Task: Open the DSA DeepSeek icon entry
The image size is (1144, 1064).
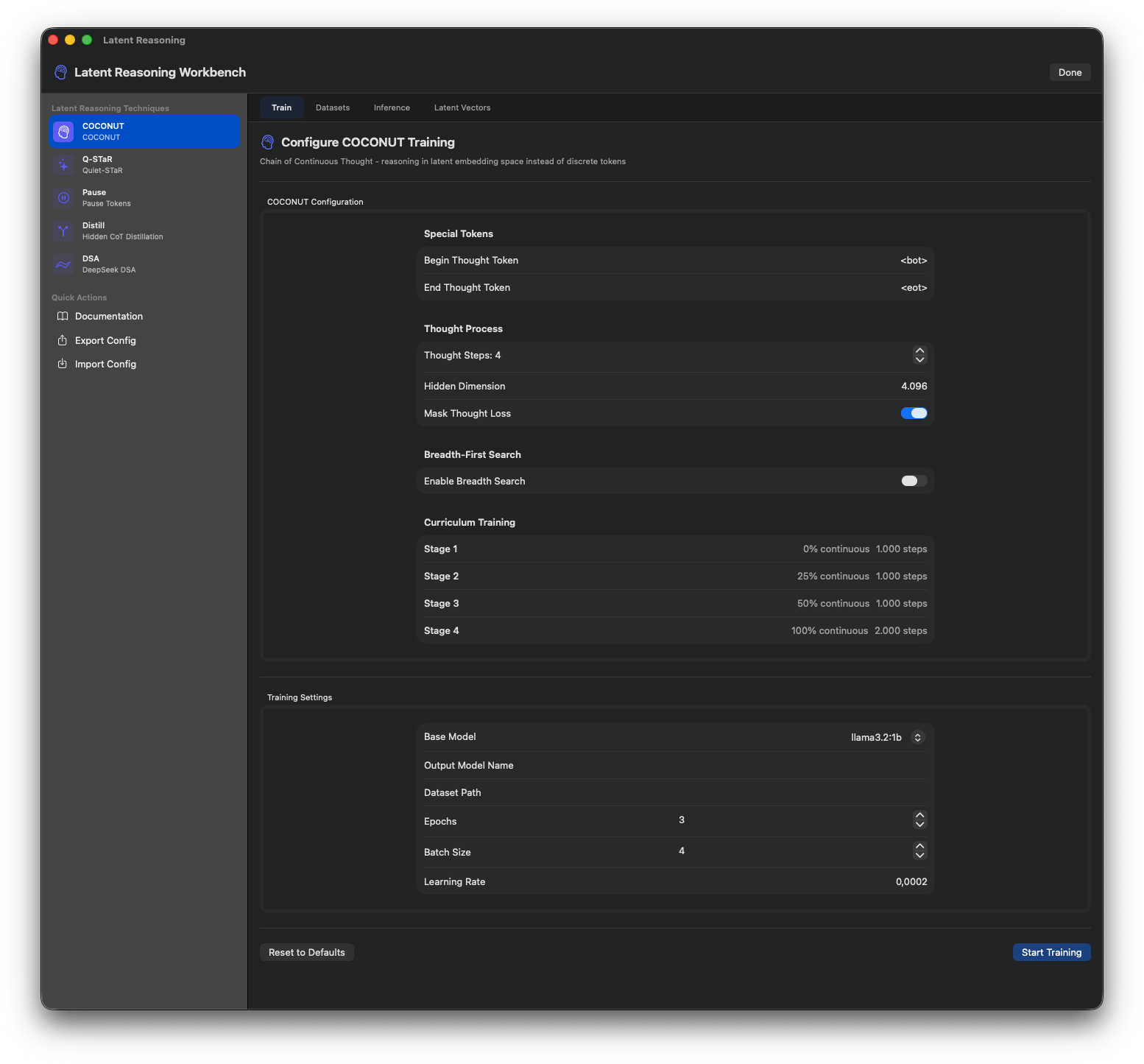Action: [64, 264]
